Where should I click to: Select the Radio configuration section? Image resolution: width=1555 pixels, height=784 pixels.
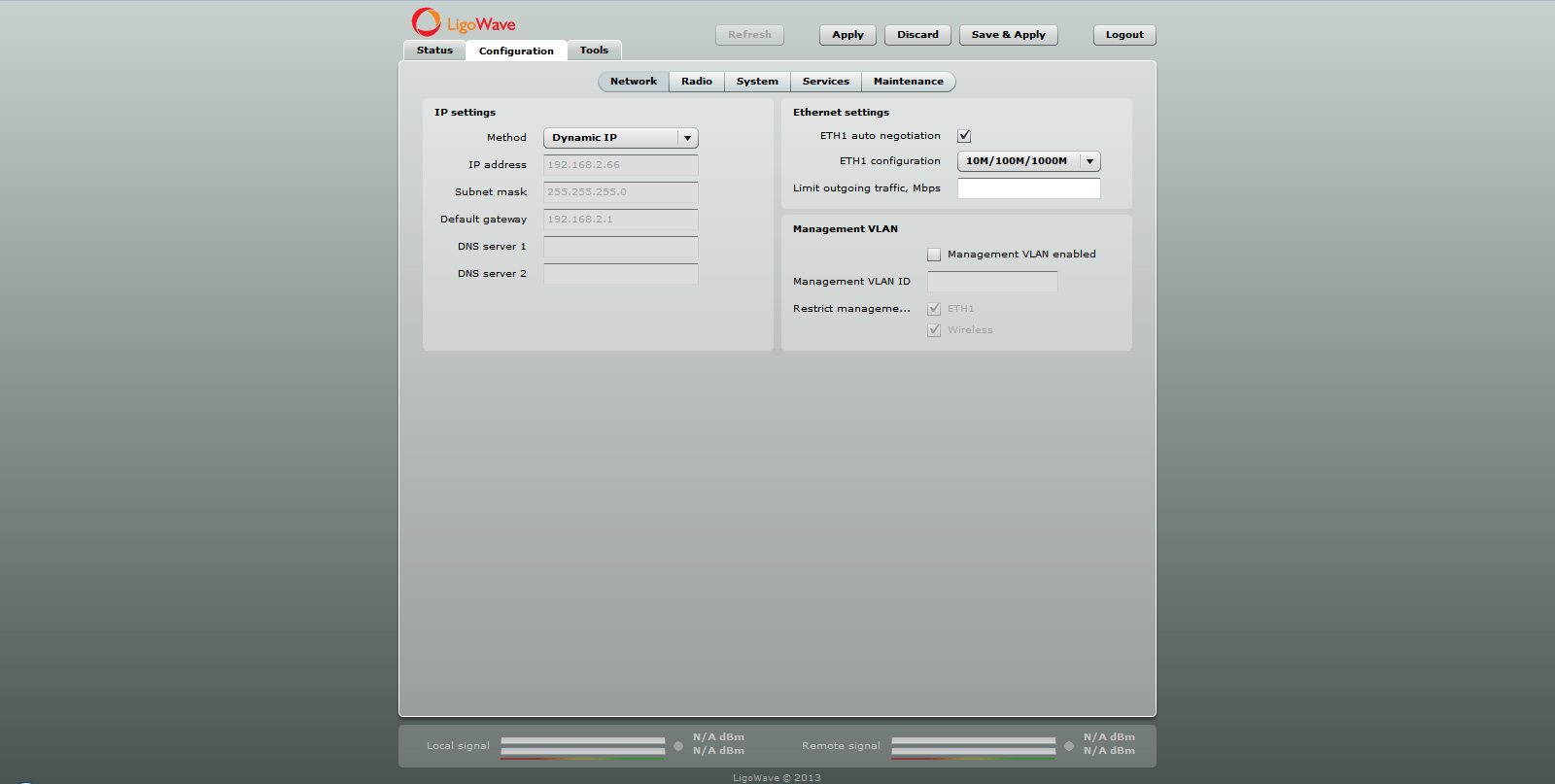[696, 82]
